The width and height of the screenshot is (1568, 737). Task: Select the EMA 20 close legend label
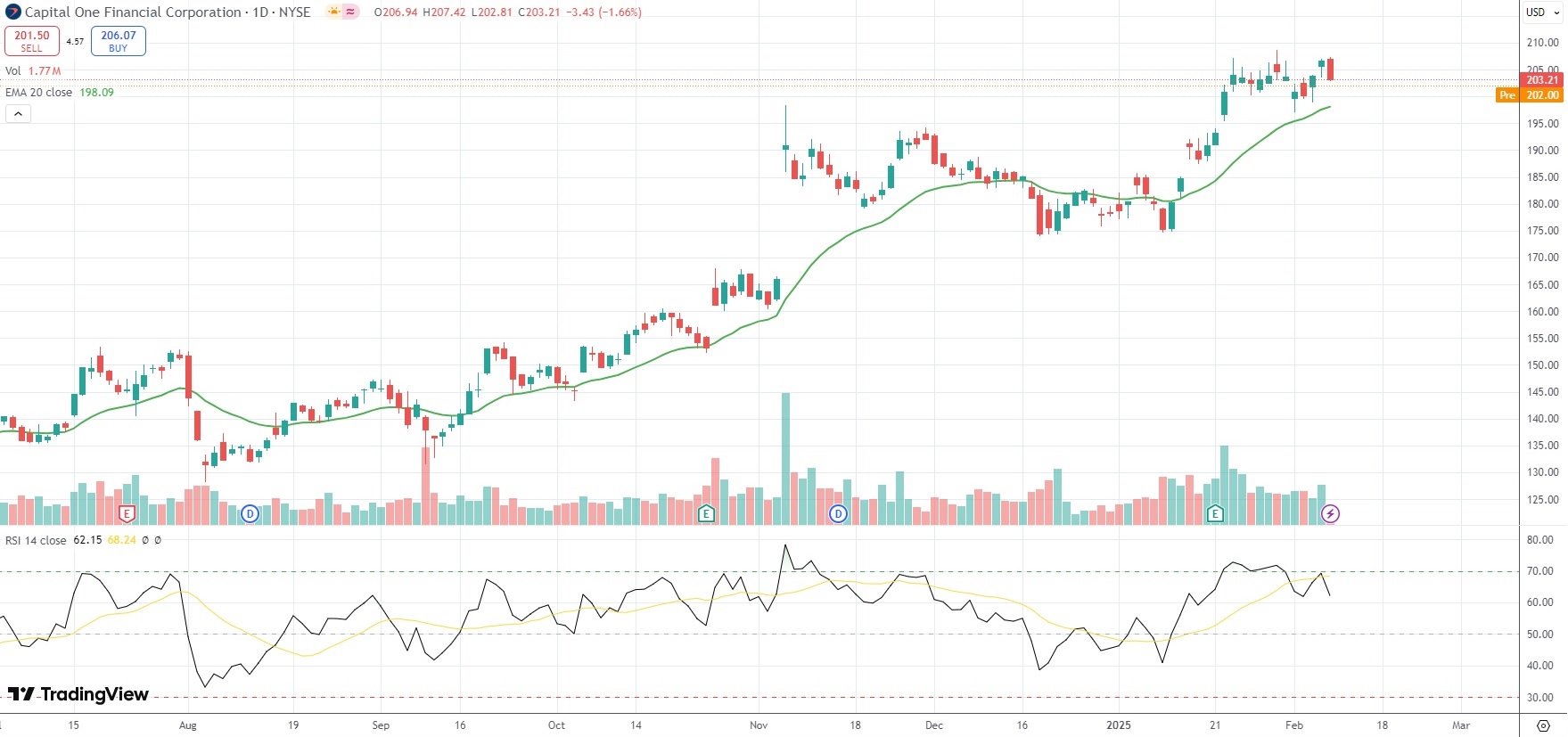(38, 92)
